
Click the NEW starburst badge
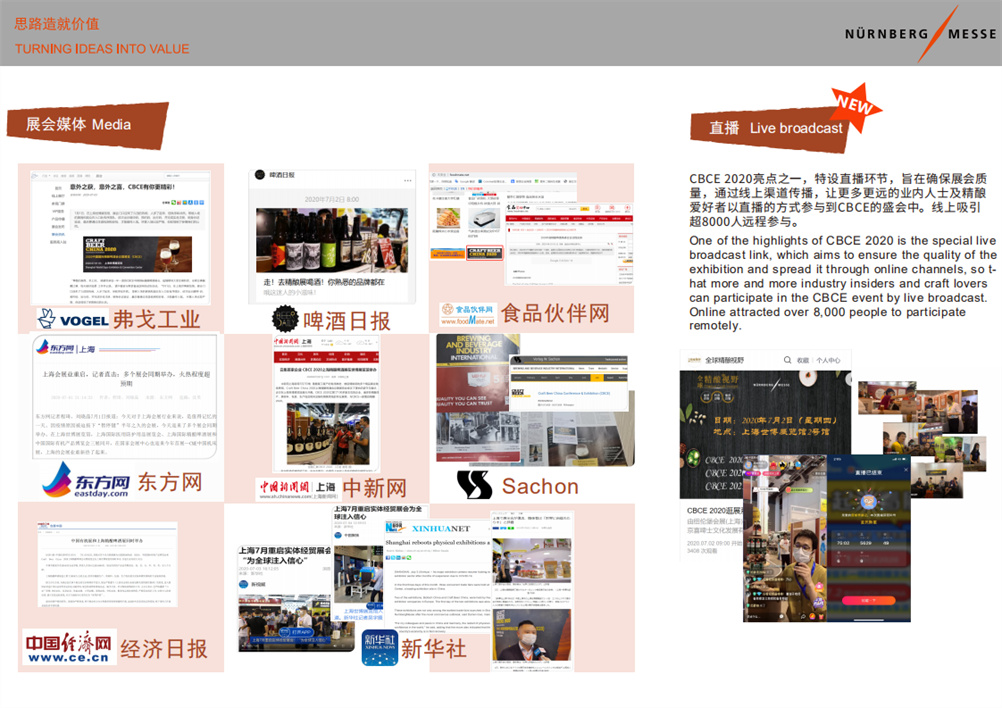[856, 106]
